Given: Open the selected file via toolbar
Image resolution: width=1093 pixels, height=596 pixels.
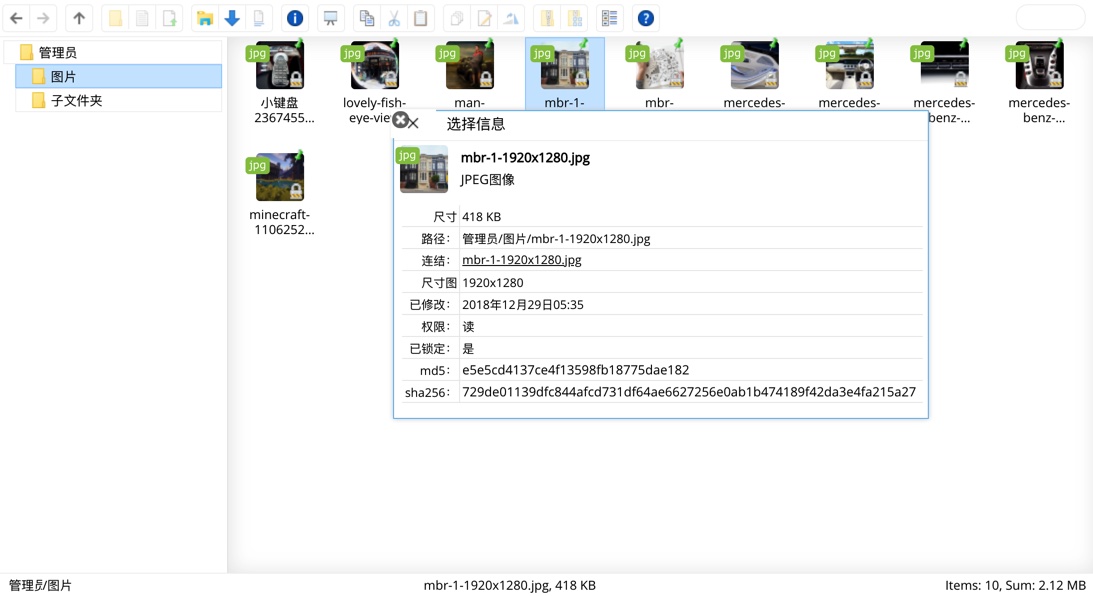Looking at the screenshot, I should click(205, 18).
